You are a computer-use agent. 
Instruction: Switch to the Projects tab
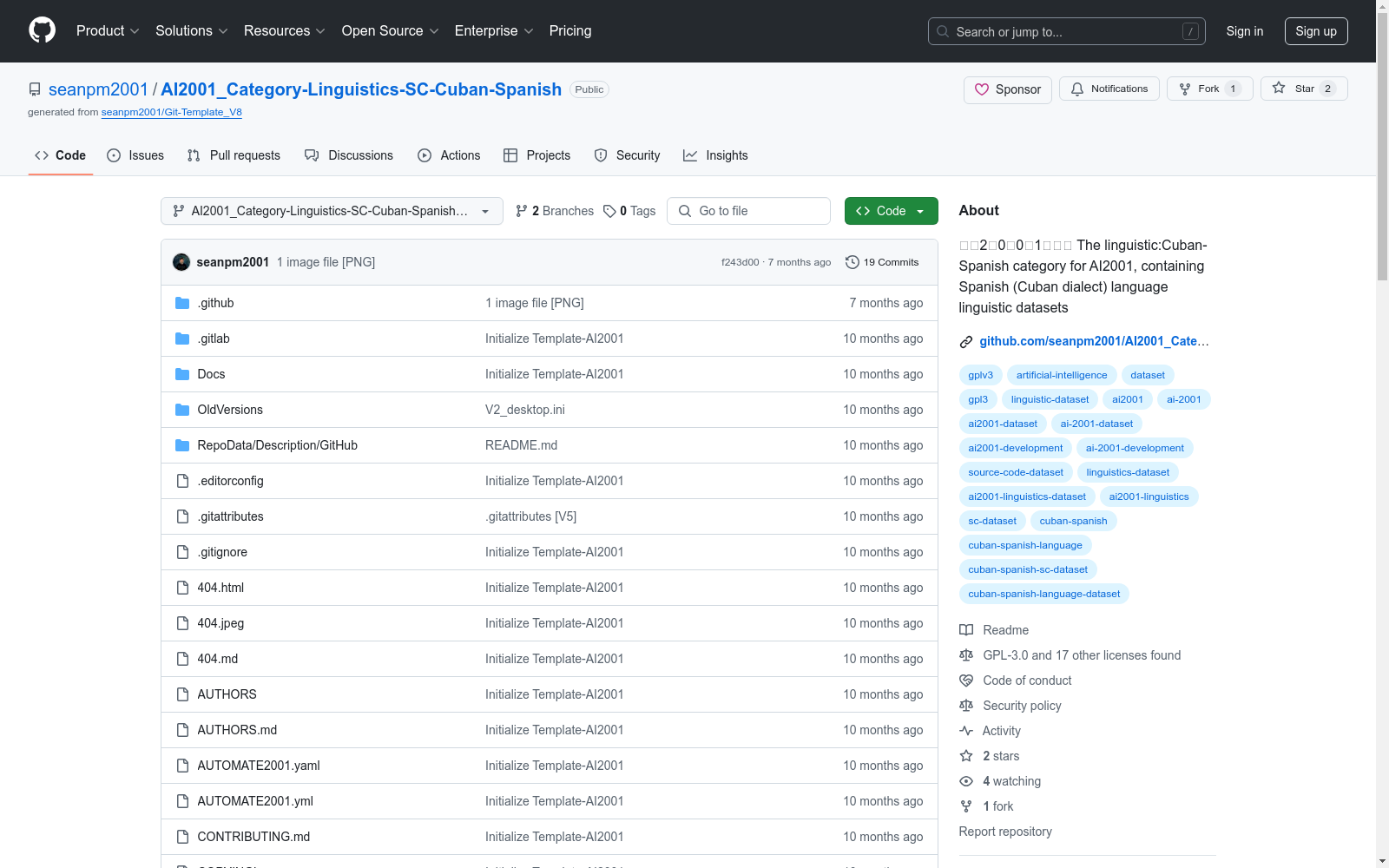[537, 155]
